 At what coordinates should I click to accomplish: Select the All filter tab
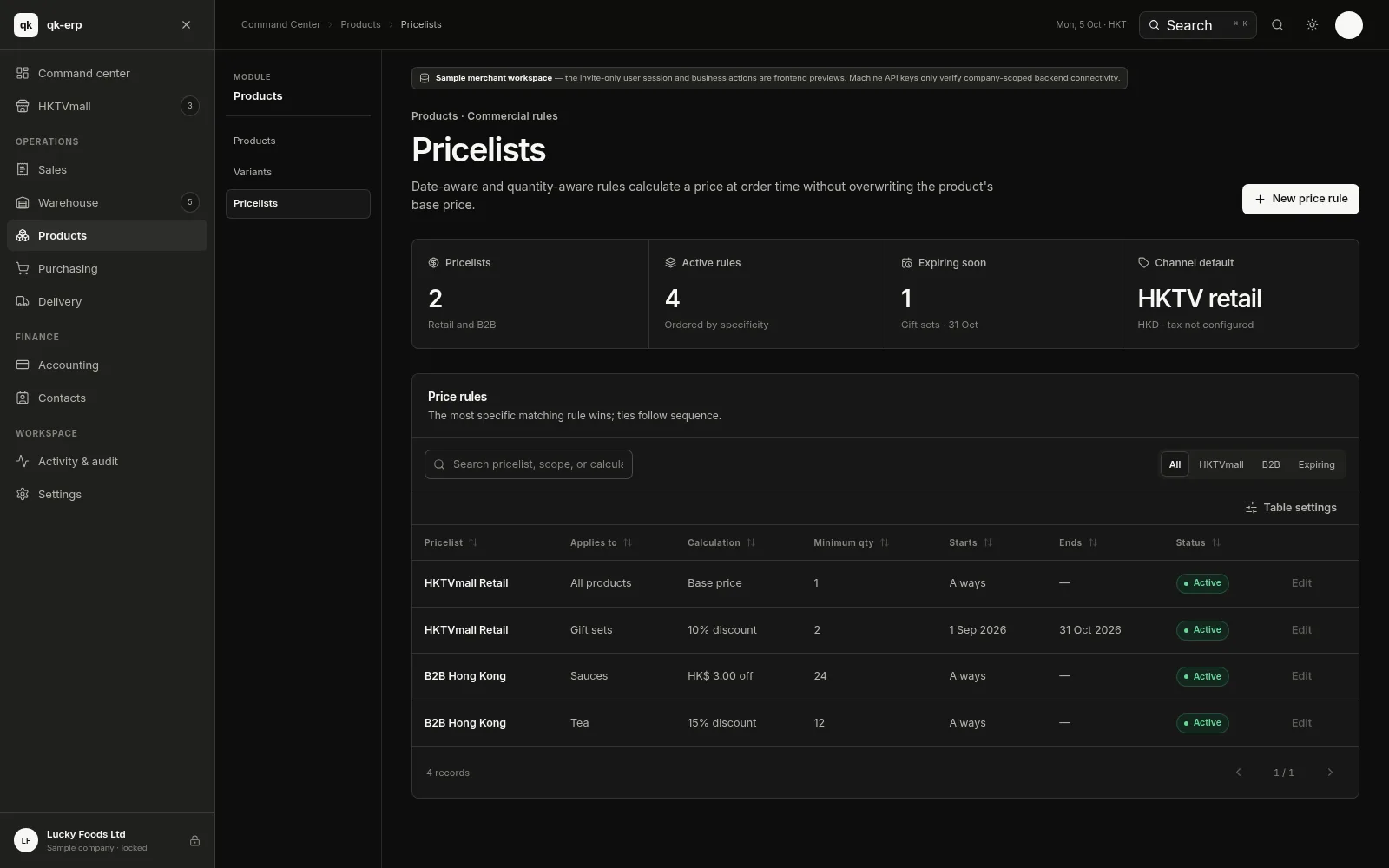click(x=1175, y=464)
